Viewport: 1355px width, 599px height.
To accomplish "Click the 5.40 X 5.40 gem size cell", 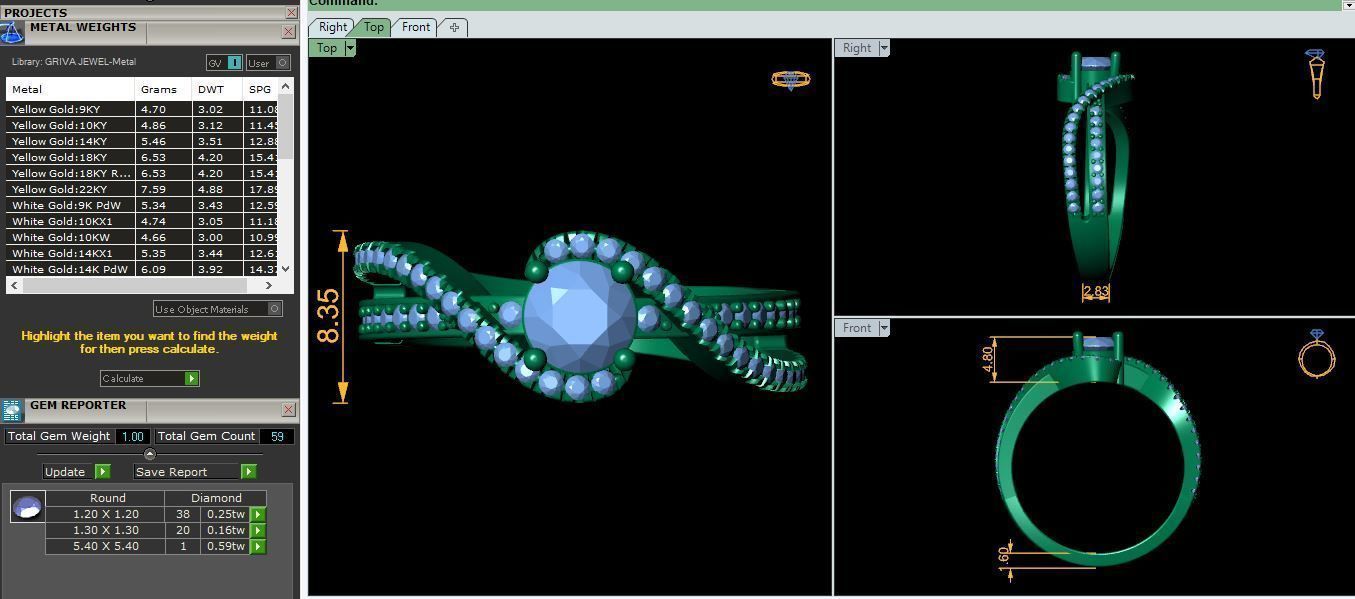I will point(106,546).
